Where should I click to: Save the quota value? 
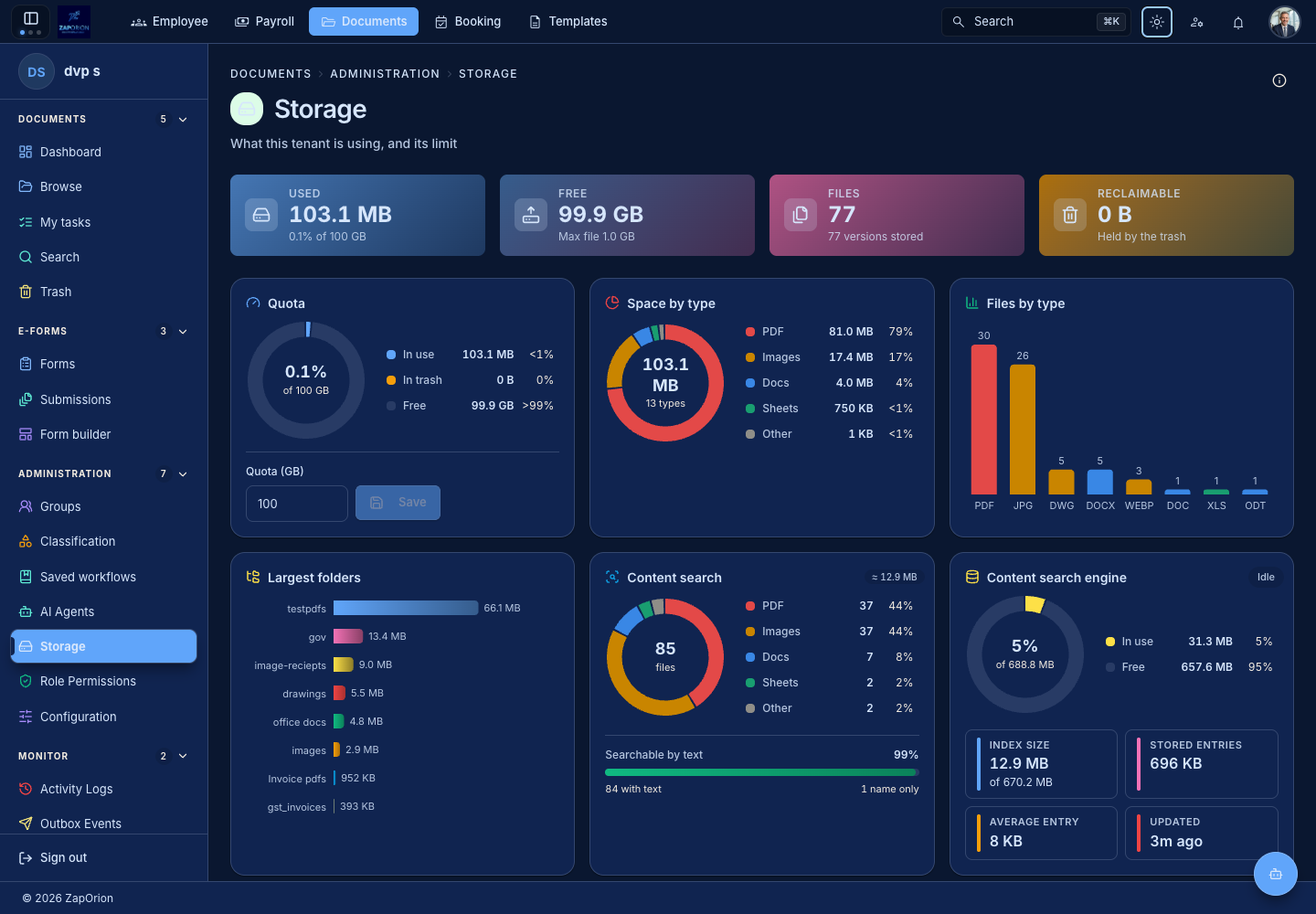pos(398,503)
